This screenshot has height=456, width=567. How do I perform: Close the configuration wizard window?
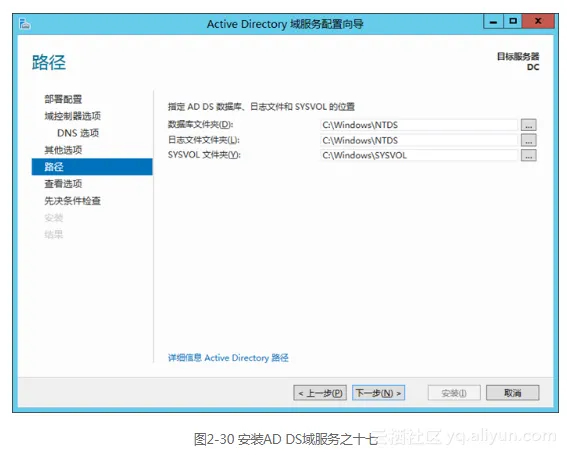(x=538, y=21)
